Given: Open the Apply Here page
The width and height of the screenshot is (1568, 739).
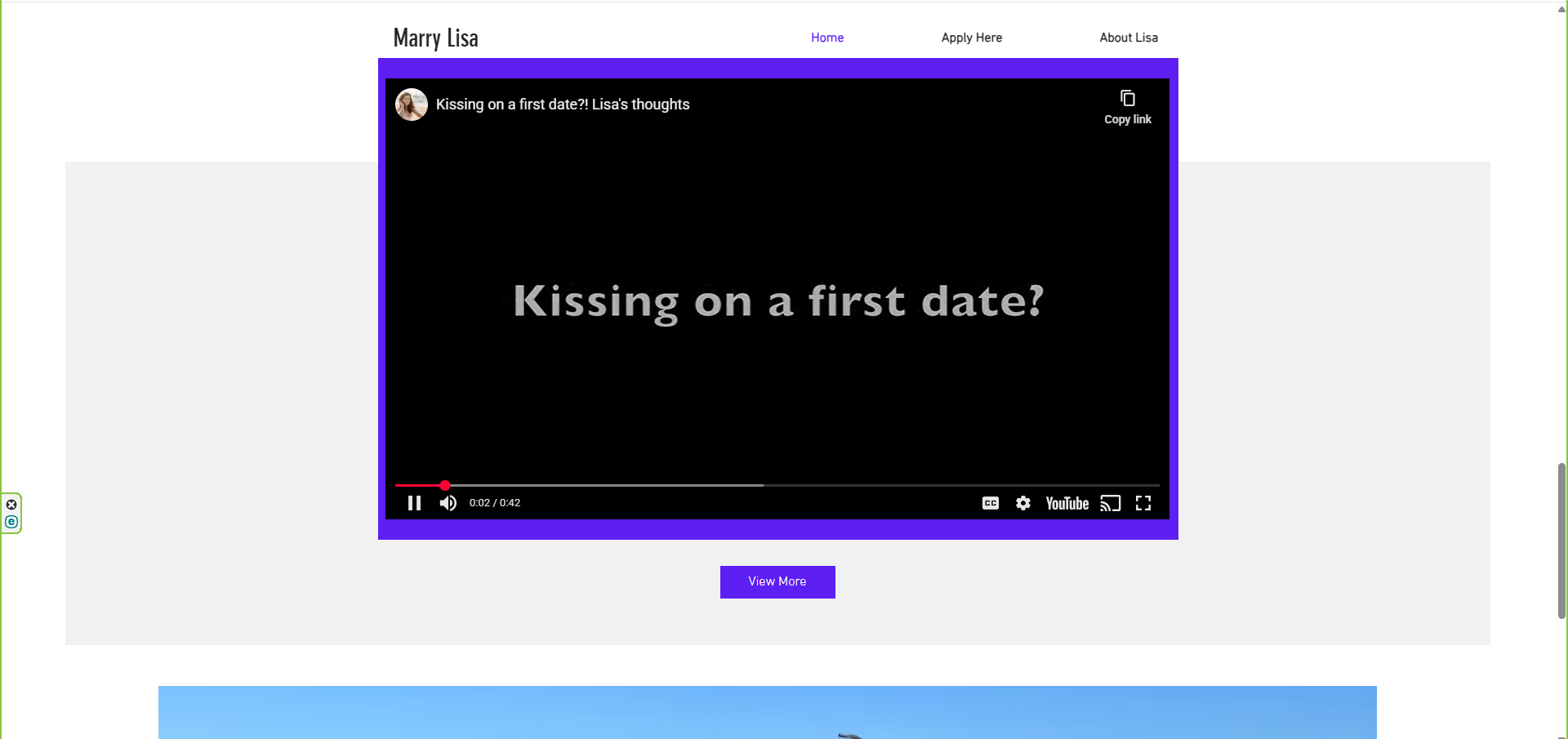Looking at the screenshot, I should pos(971,38).
